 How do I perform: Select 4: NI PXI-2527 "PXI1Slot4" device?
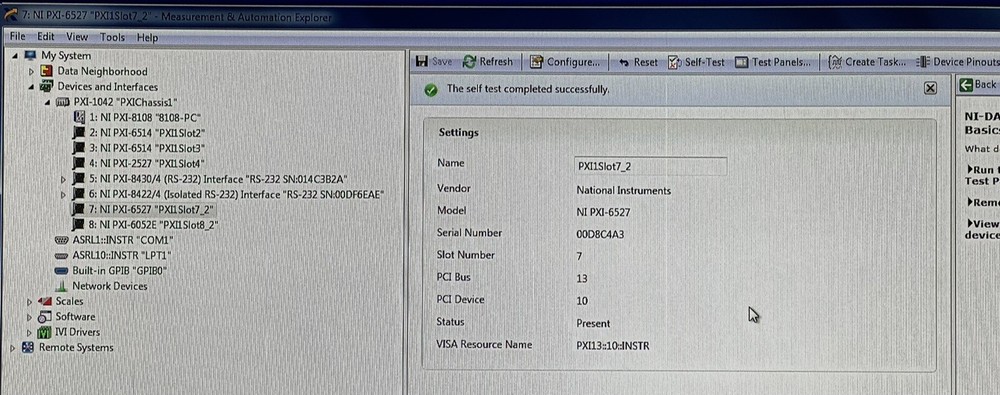(147, 163)
